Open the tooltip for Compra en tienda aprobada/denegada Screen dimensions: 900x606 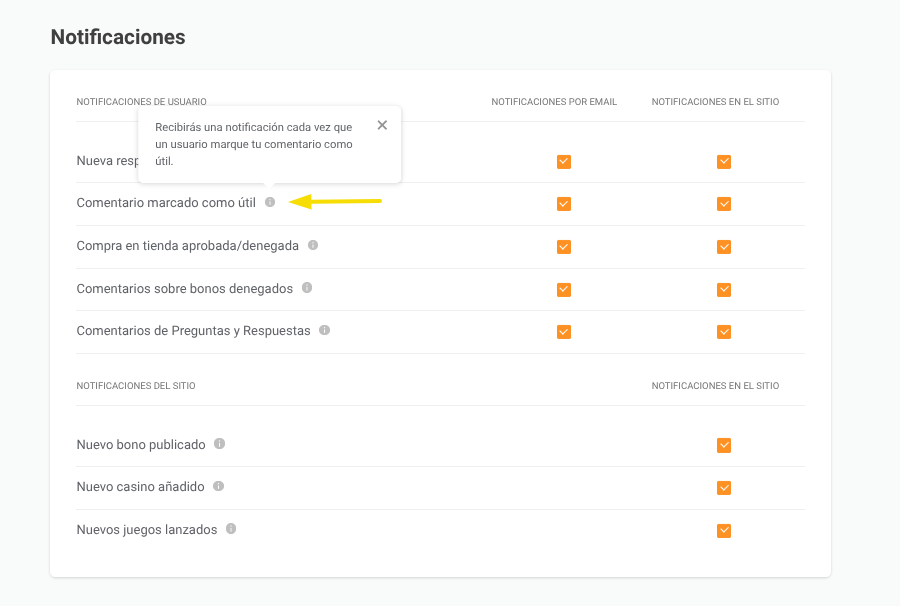313,244
